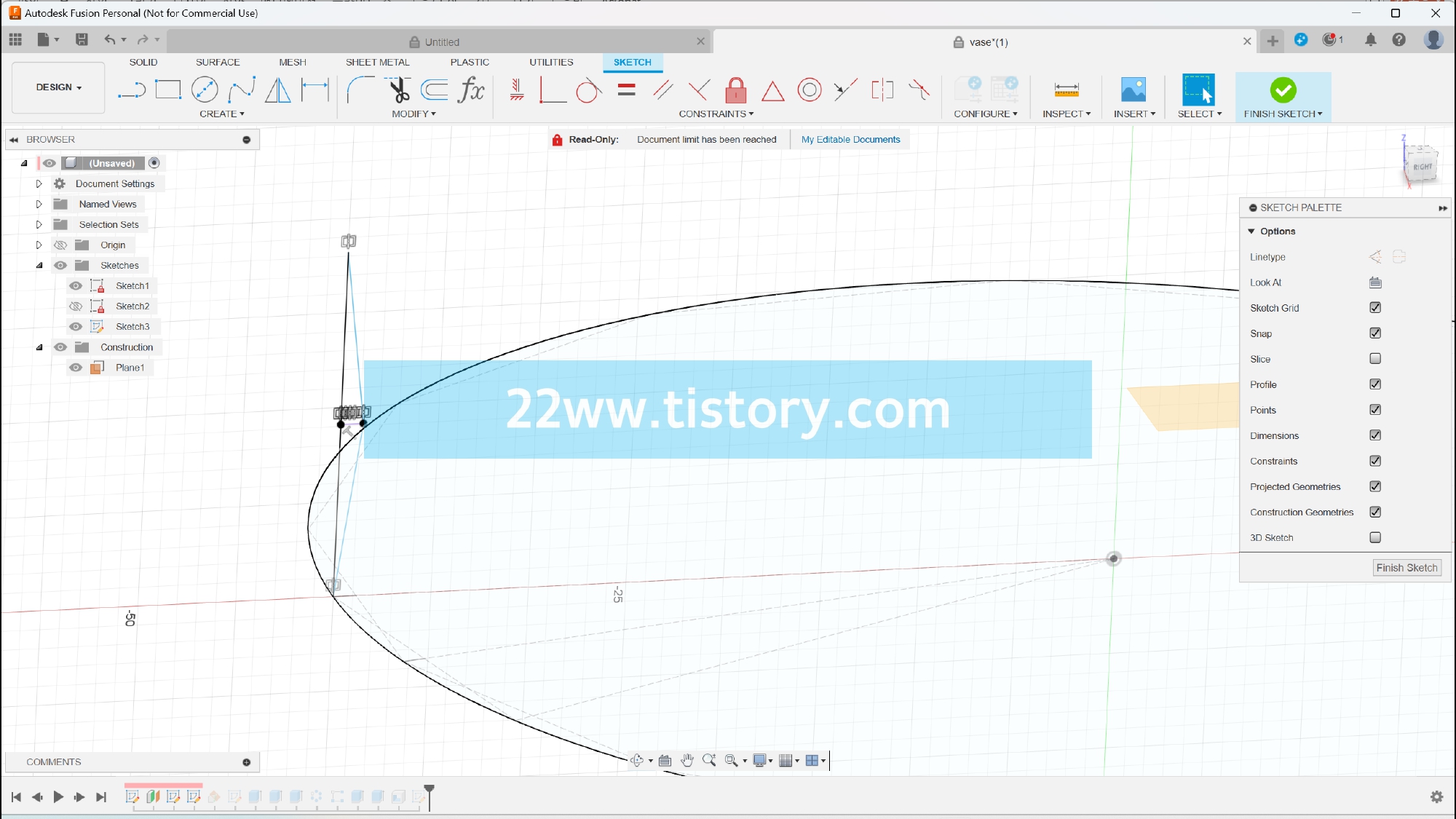Image resolution: width=1456 pixels, height=819 pixels.
Task: Click the Finish Sketch palette button
Action: [1406, 568]
